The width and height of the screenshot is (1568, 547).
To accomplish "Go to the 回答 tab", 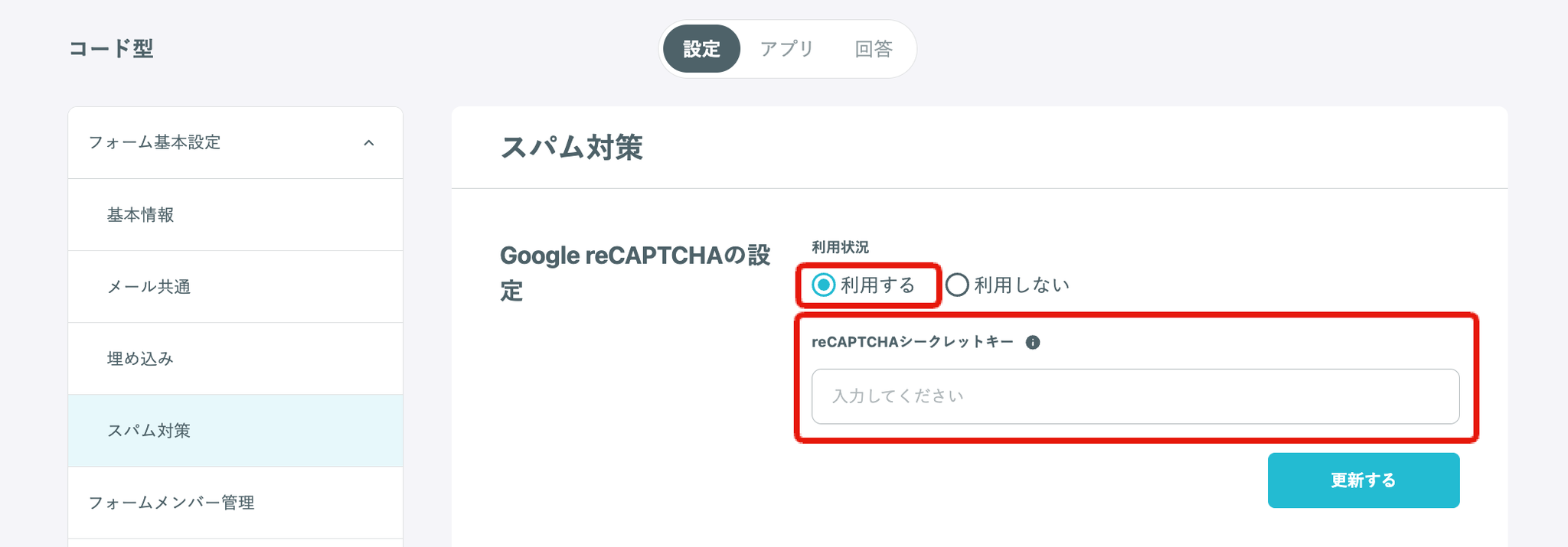I will (874, 49).
